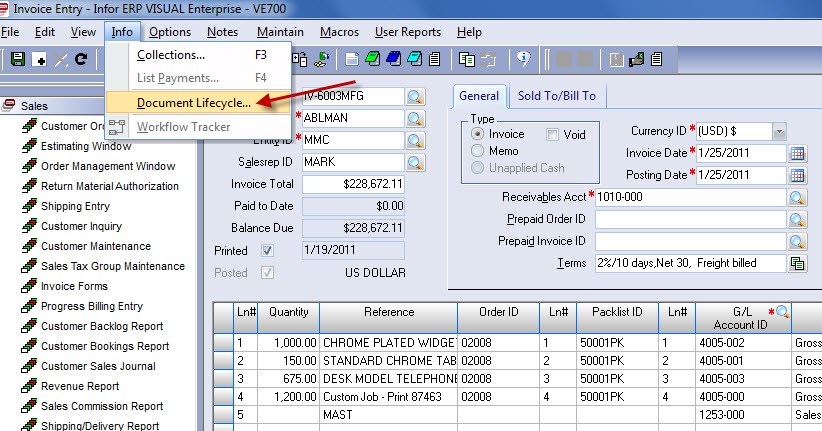Toggle the Void checkbox

pyautogui.click(x=552, y=135)
